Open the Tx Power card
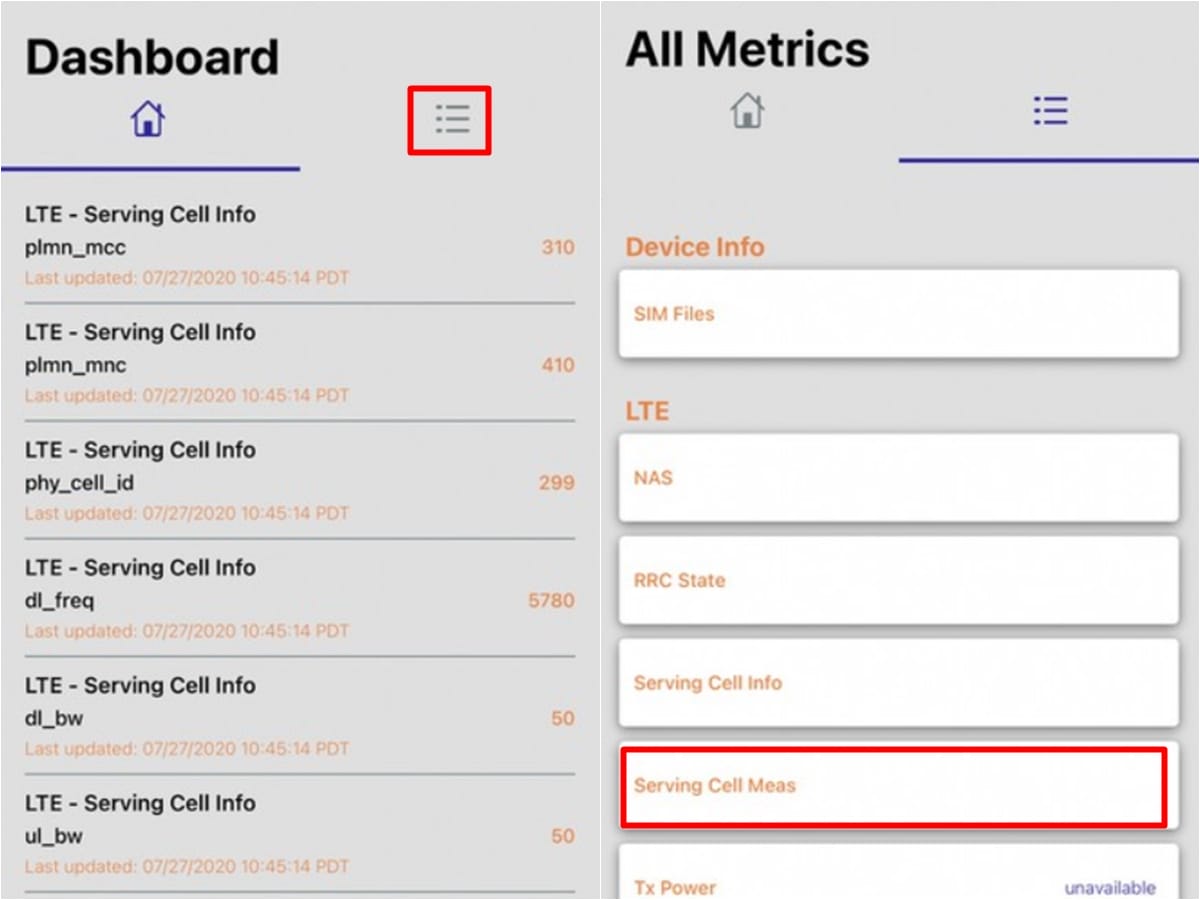 (899, 872)
